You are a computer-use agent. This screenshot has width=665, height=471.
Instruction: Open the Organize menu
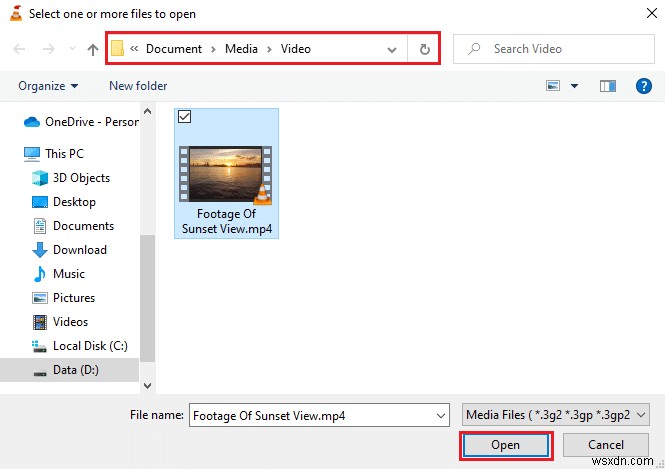[48, 86]
